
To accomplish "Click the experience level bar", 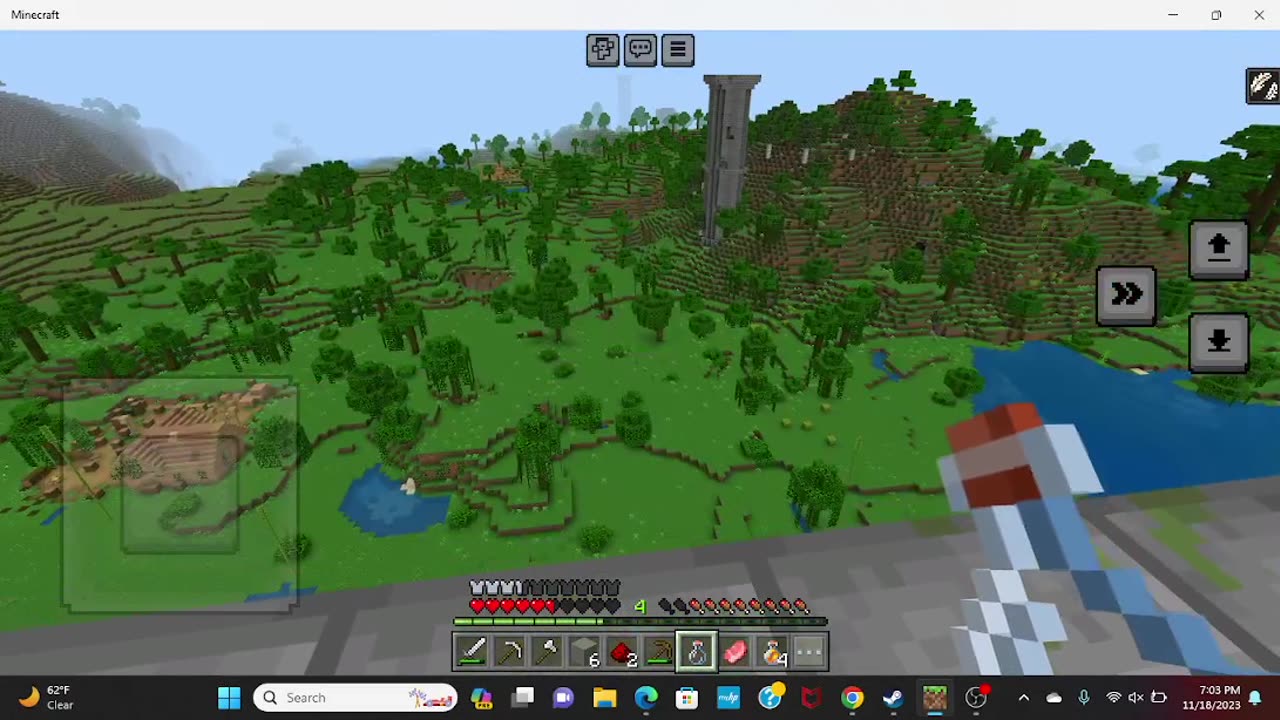I will (x=640, y=622).
